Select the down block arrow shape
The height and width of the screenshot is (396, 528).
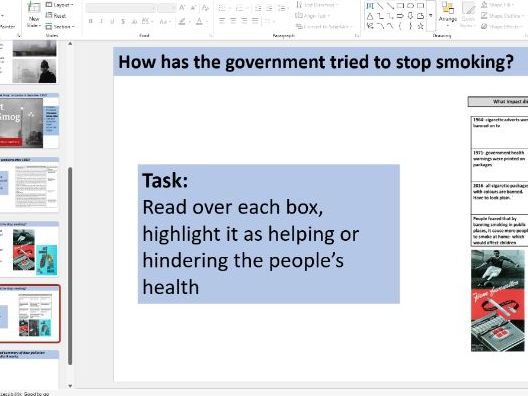coord(410,16)
